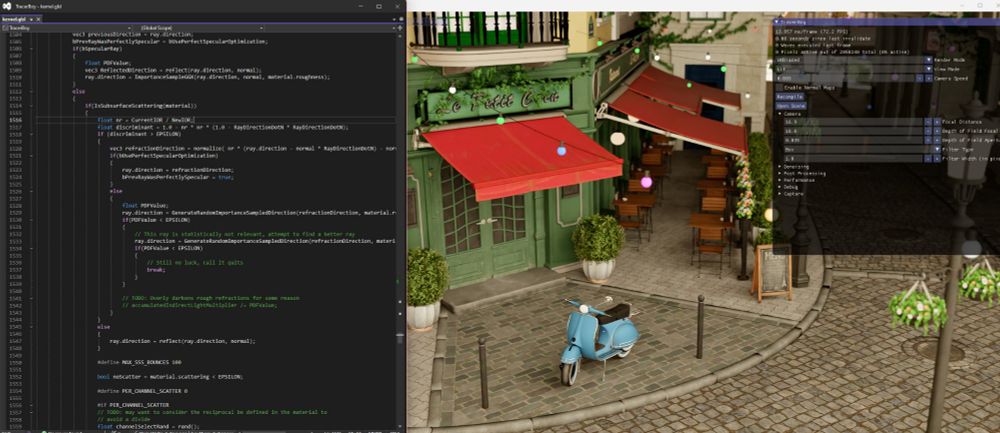Open the active document list arrow

[393, 19]
